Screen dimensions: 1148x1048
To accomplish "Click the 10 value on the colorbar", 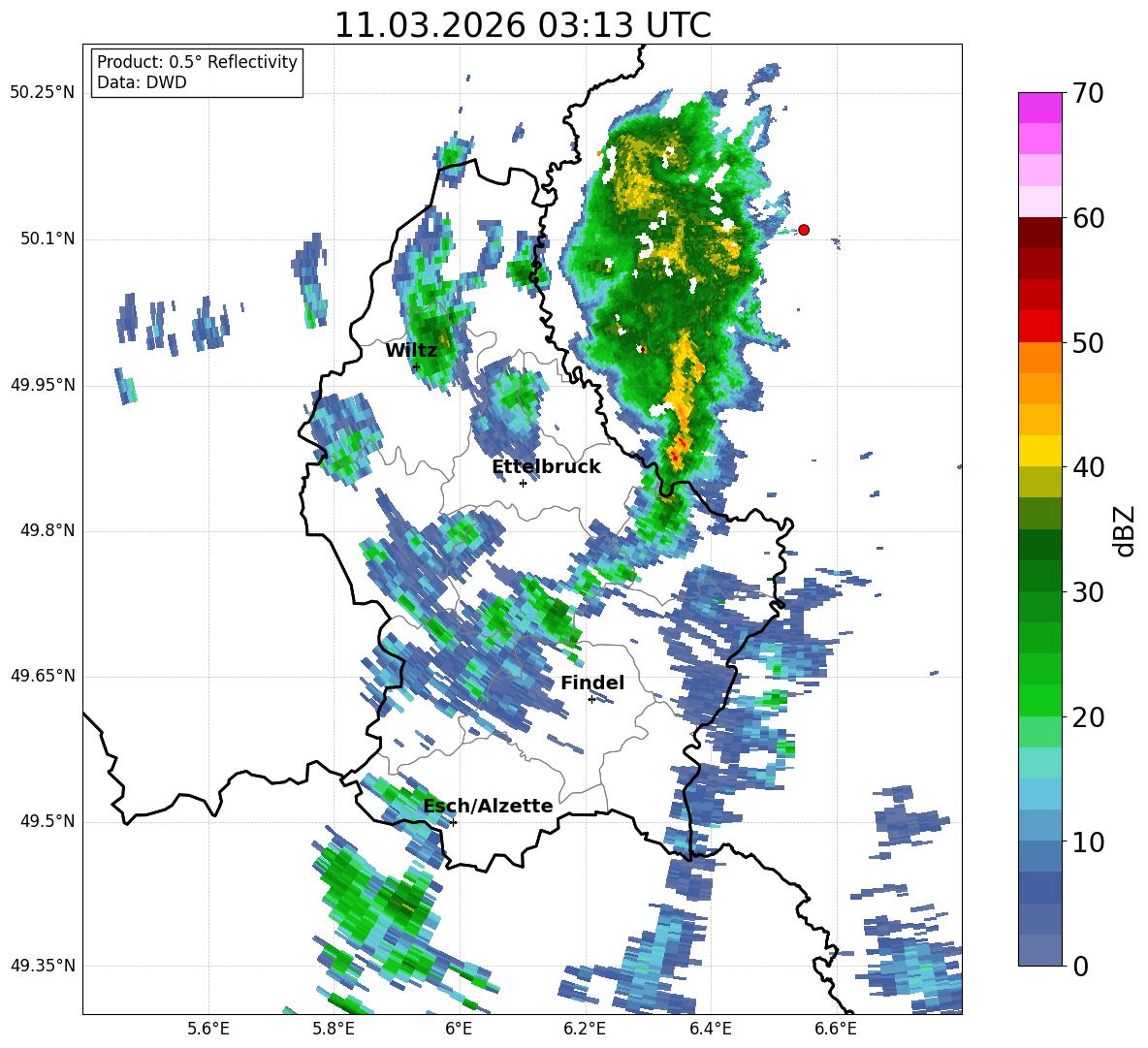I will [x=1088, y=842].
